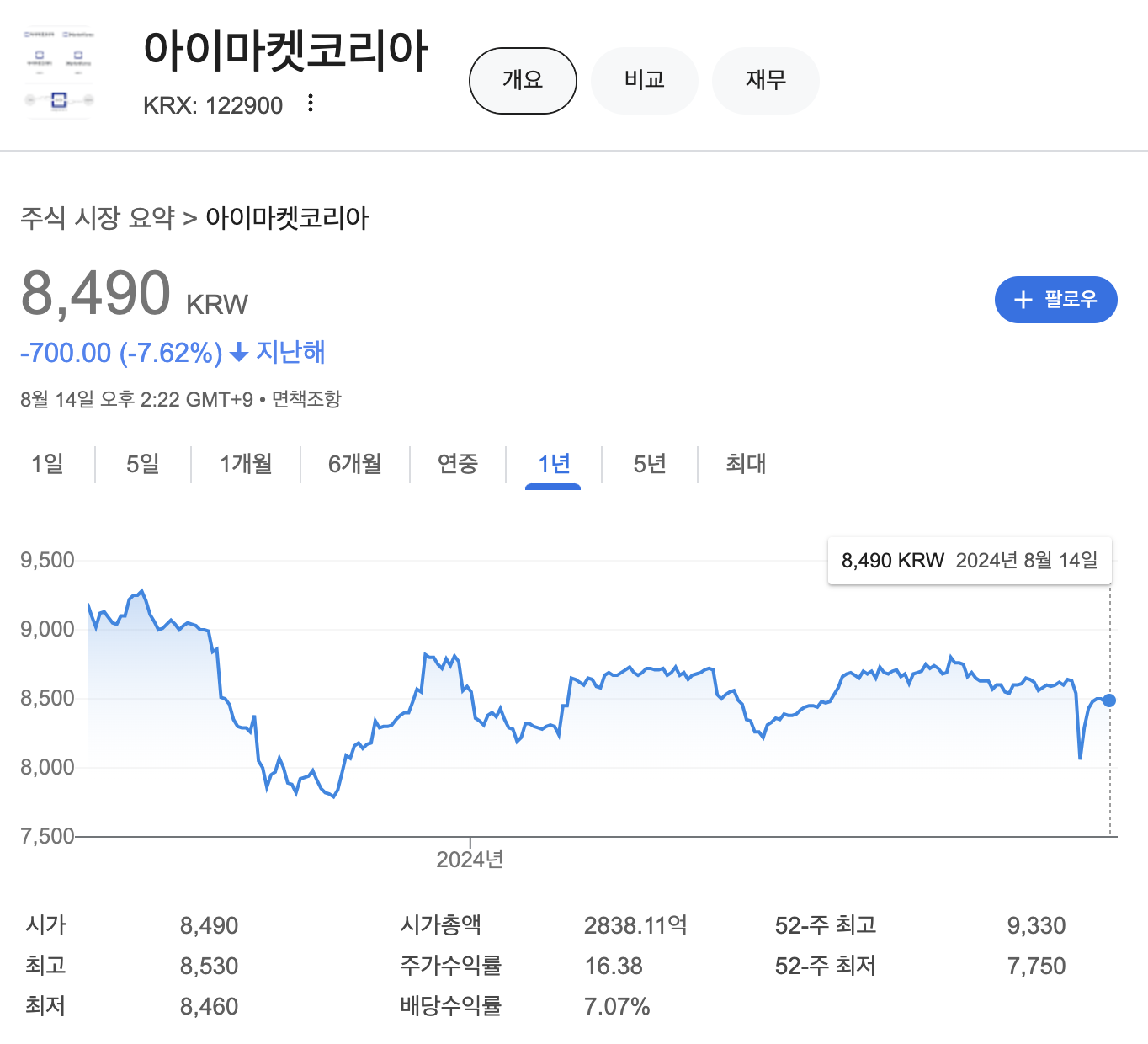Viewport: 1148px width, 1044px height.
Task: Select the 2024년 x-axis label
Action: (x=470, y=860)
